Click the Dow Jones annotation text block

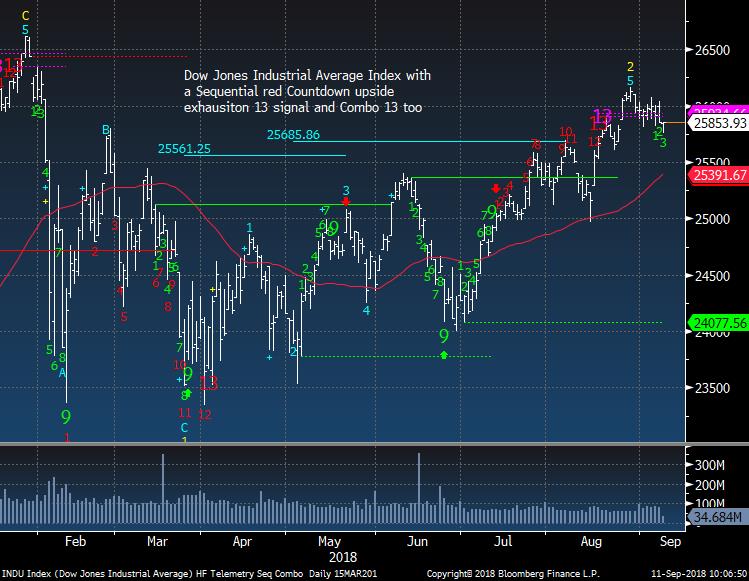tap(307, 91)
